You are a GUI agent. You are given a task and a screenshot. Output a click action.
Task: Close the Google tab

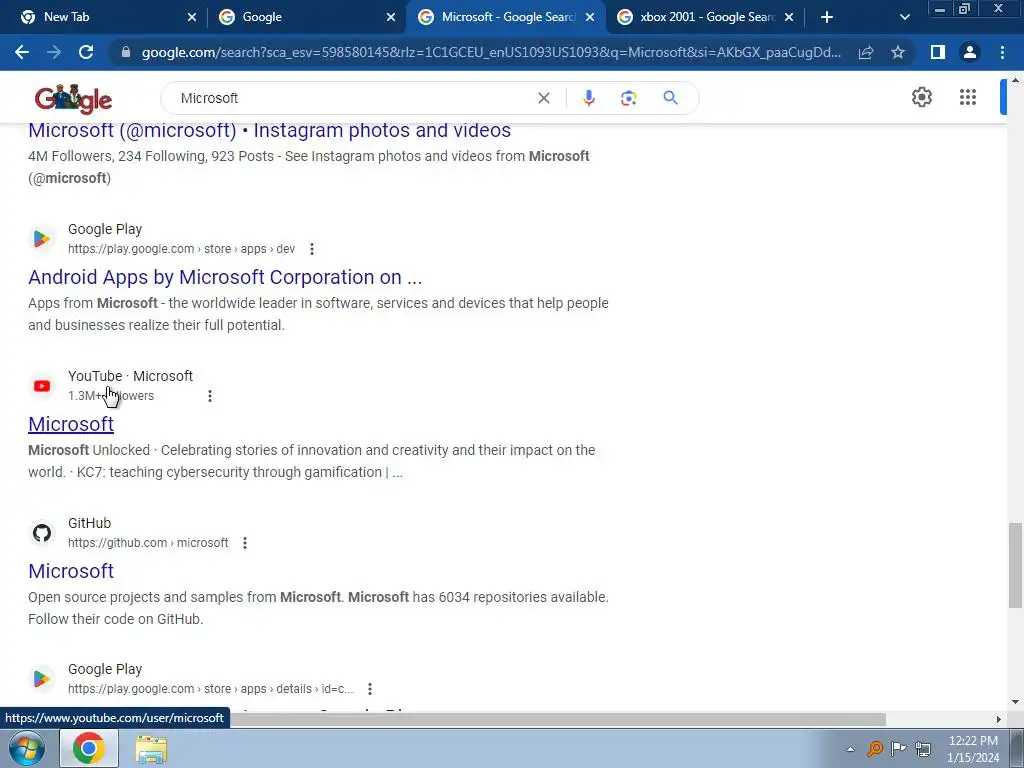(x=391, y=17)
